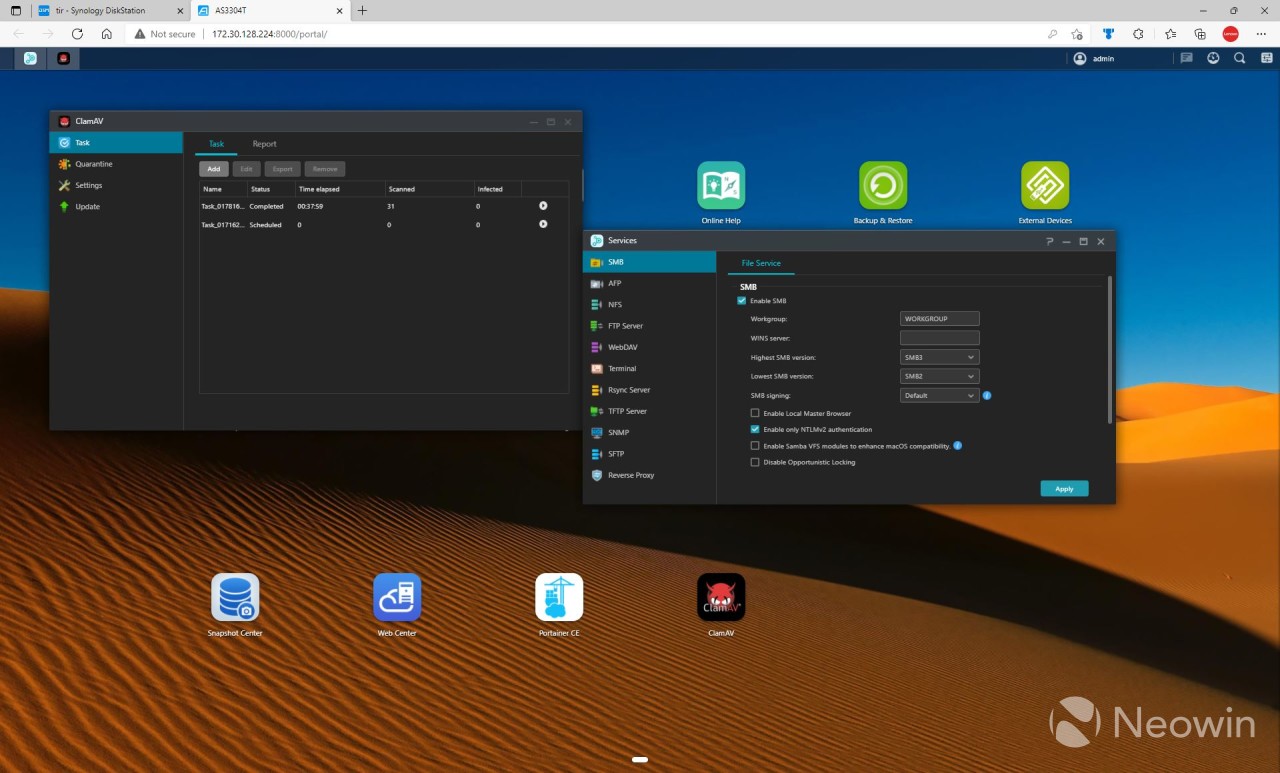Image resolution: width=1280 pixels, height=773 pixels.
Task: Open the SMB signing dropdown
Action: 939,395
